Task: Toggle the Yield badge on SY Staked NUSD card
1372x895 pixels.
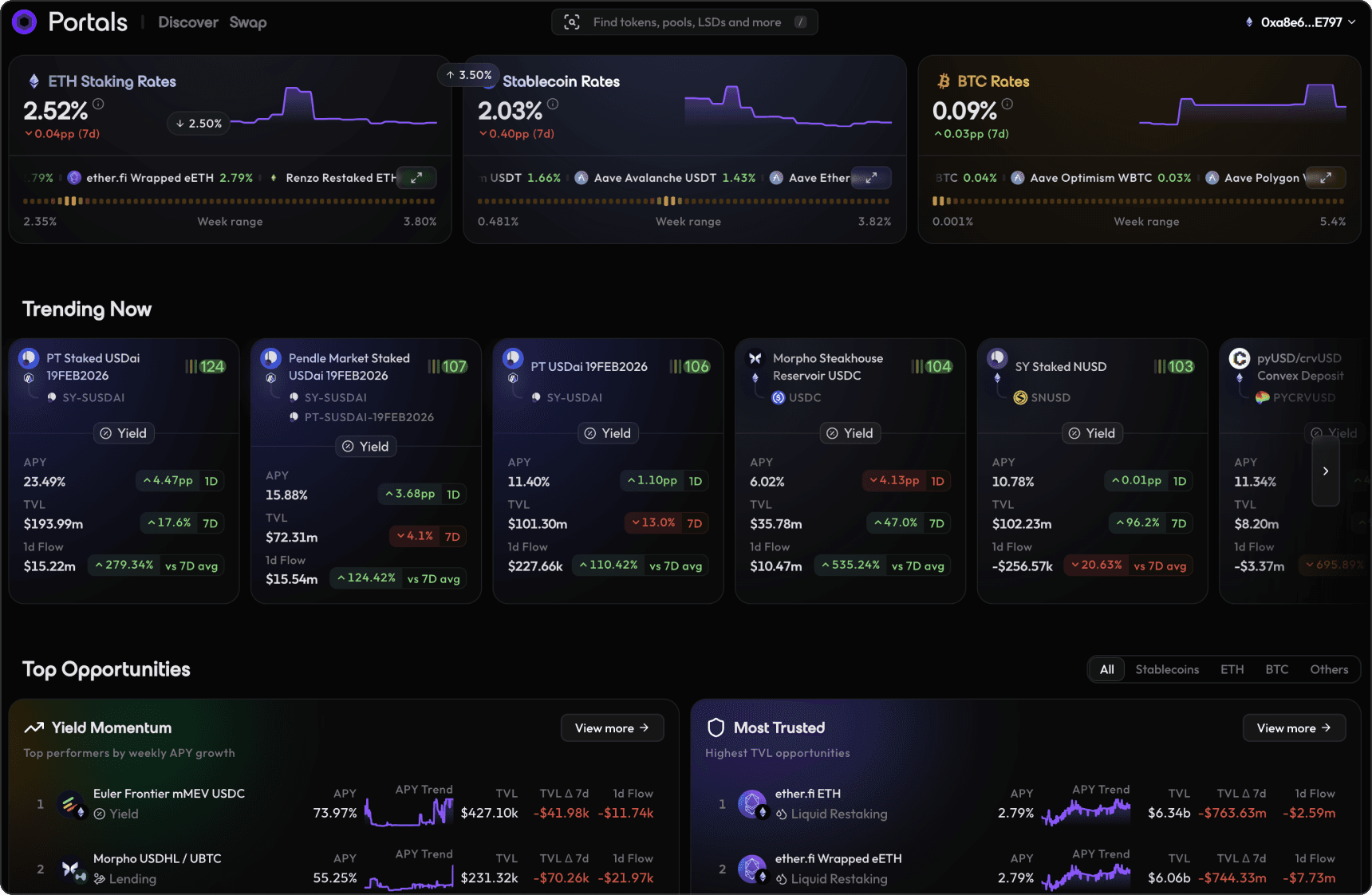Action: pos(1092,433)
